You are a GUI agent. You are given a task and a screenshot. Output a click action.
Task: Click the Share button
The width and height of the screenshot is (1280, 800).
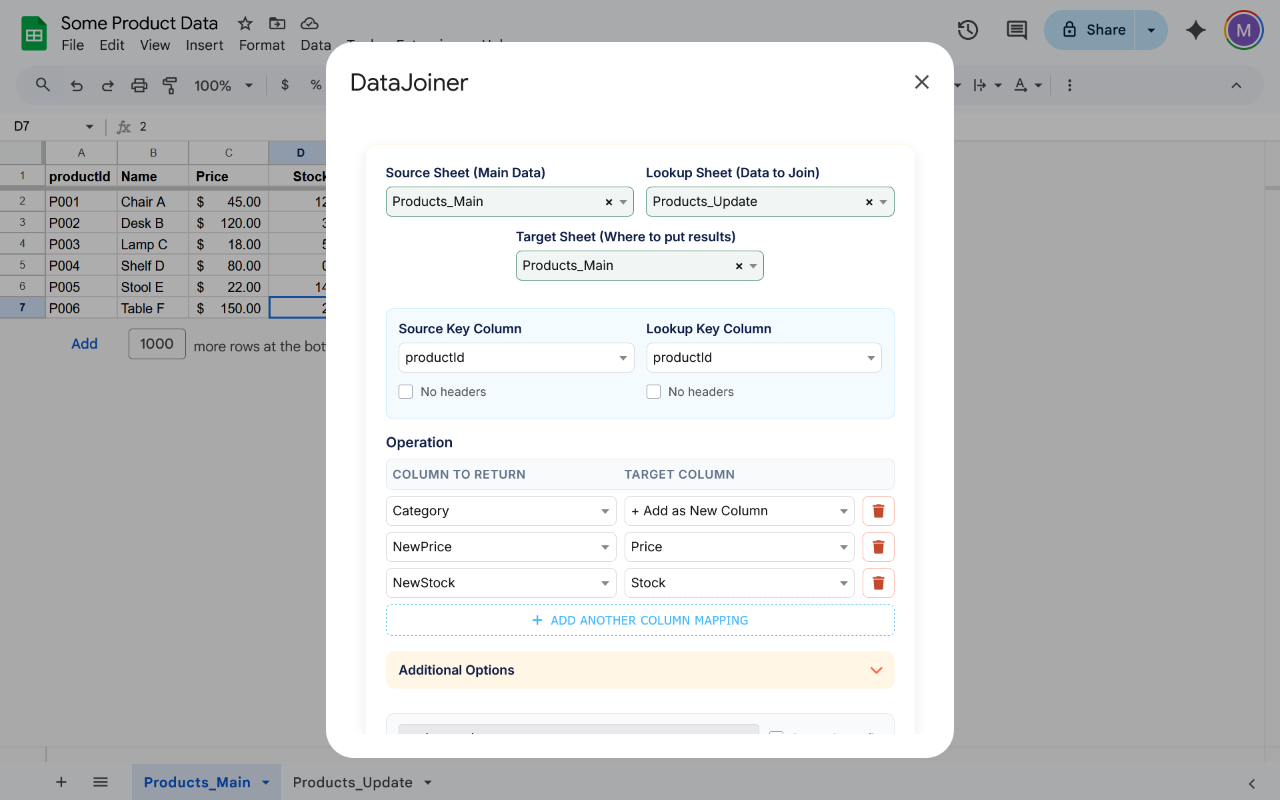point(1093,30)
